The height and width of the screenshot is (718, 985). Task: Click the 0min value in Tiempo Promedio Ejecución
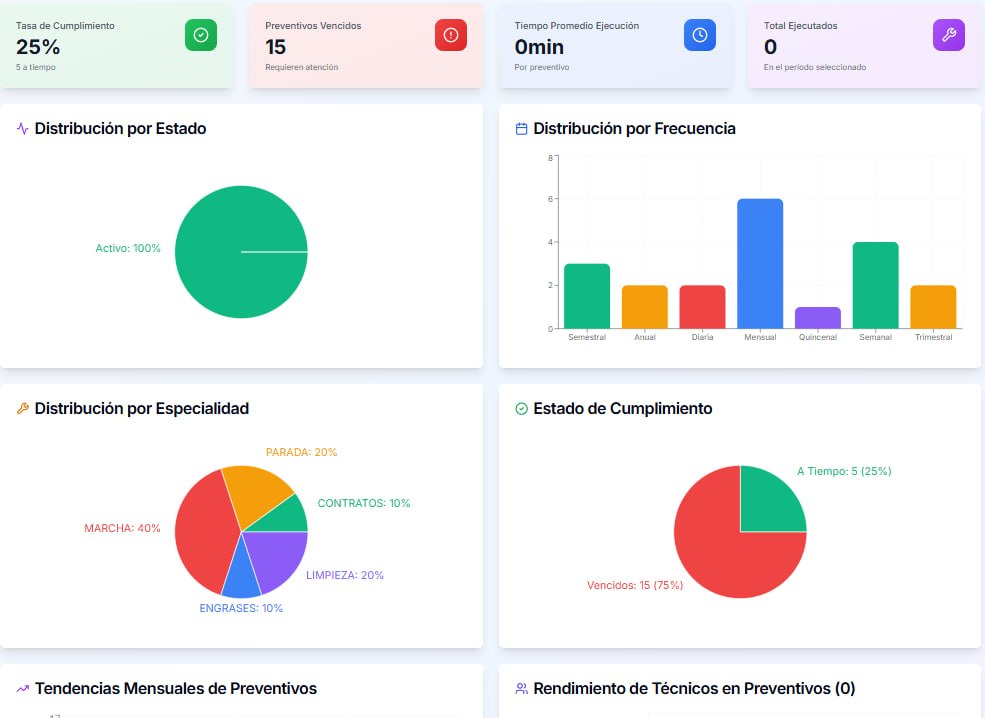point(539,47)
